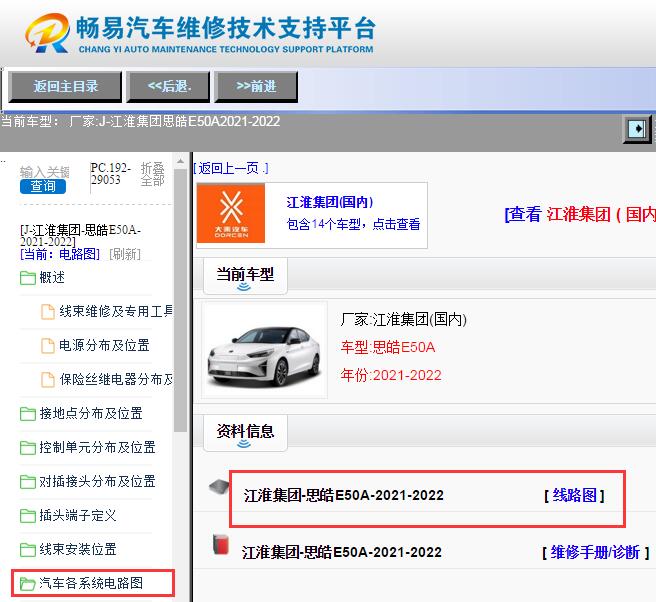Select 概述 tree item text
This screenshot has width=656, height=602.
(x=52, y=277)
